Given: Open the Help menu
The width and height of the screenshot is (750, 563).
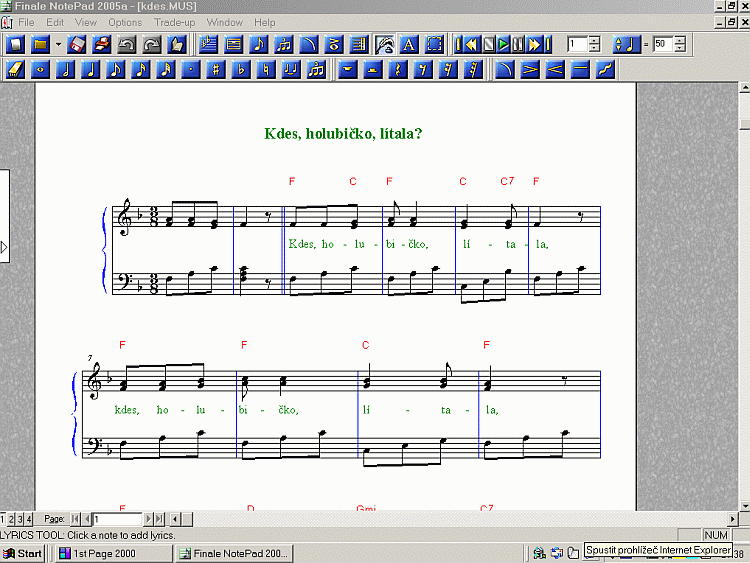Looking at the screenshot, I should (265, 22).
